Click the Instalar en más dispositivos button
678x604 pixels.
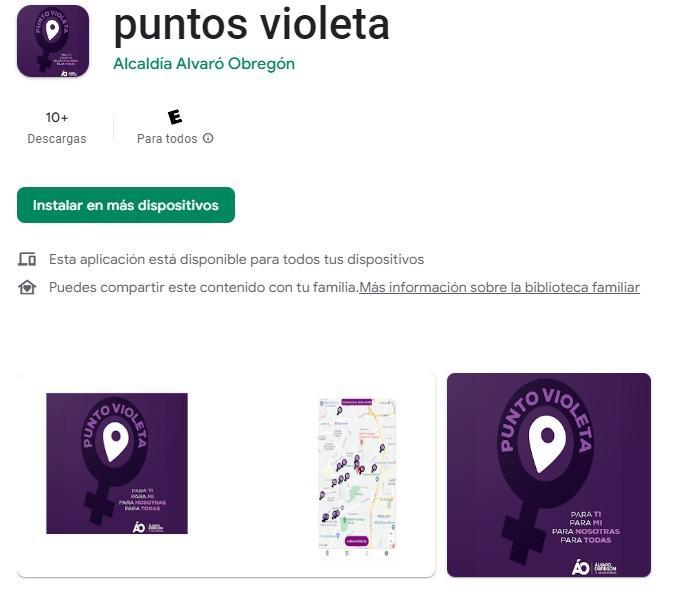tap(126, 205)
